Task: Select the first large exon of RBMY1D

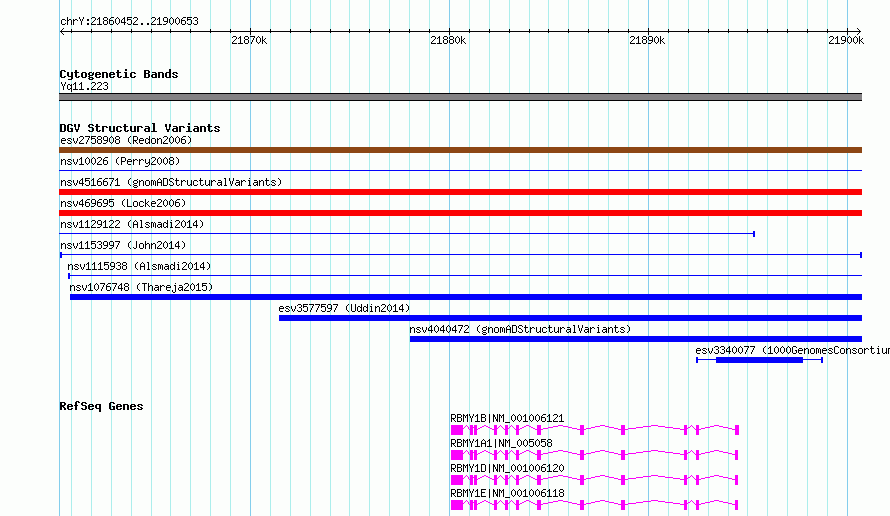Action: [457, 480]
